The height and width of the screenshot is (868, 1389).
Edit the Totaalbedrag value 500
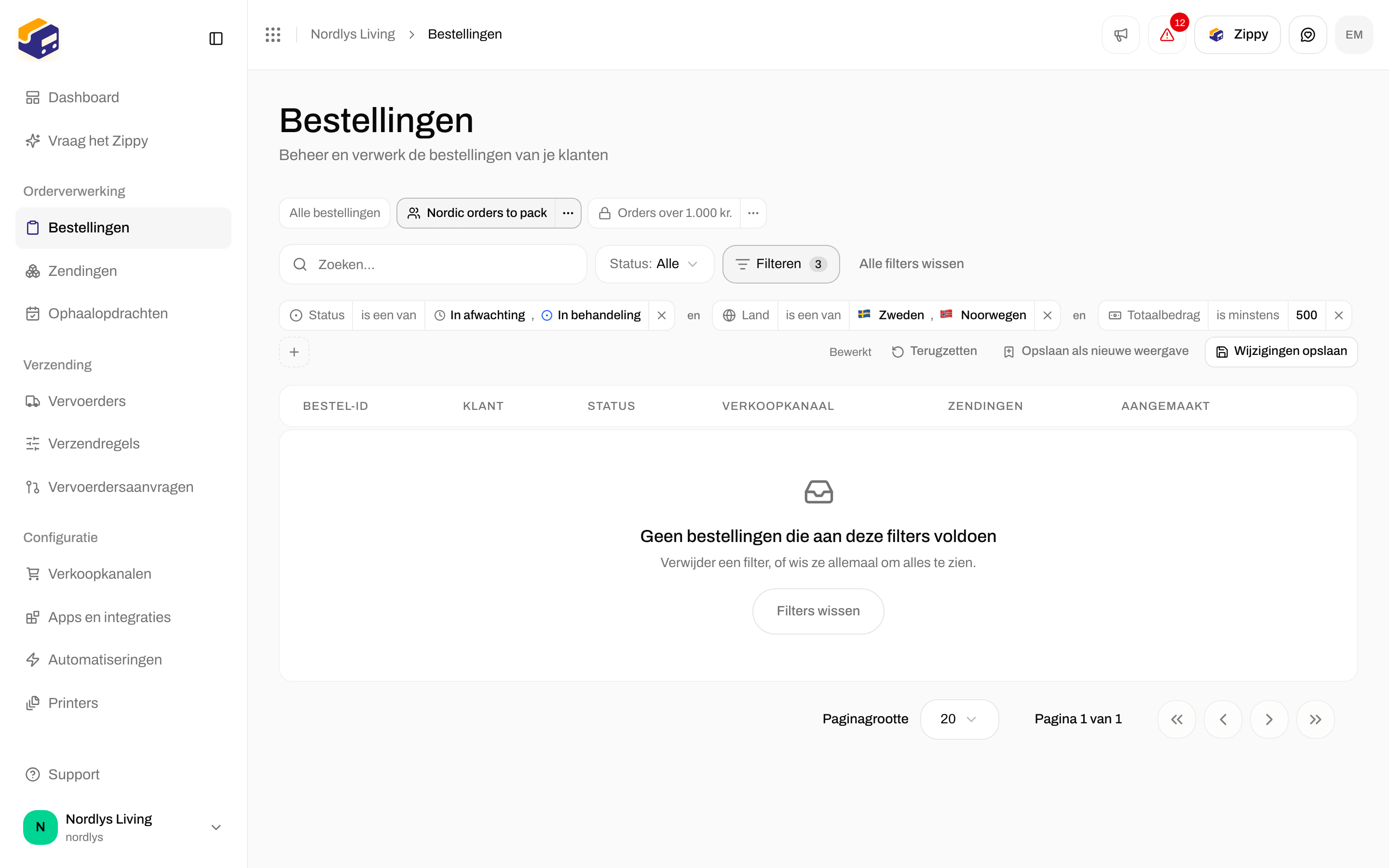coord(1307,315)
